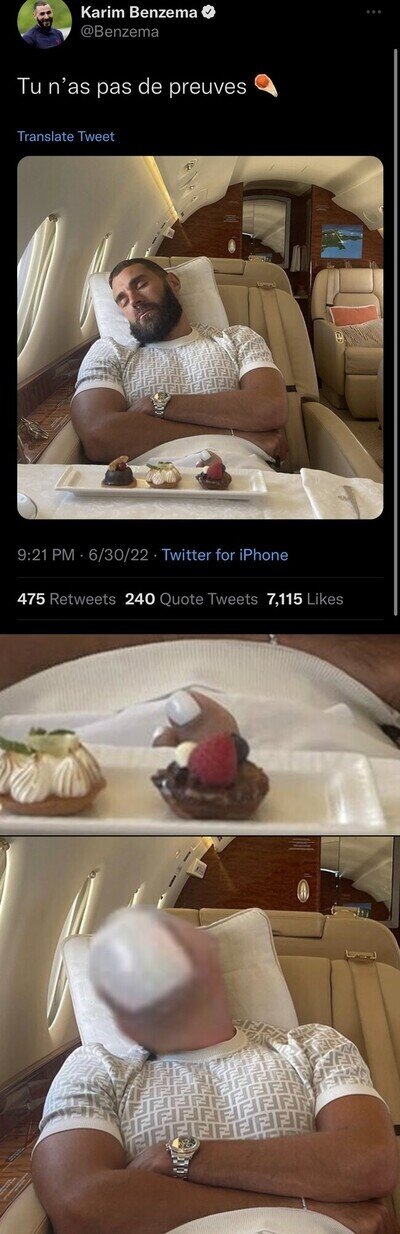
Task: Open the Twitter for iPhone source link
Action: 225,554
